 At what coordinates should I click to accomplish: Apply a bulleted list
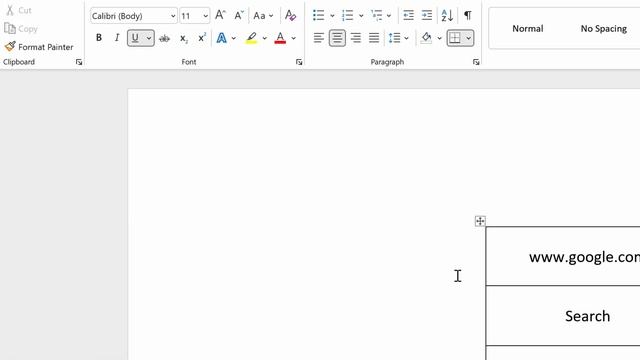pyautogui.click(x=319, y=16)
